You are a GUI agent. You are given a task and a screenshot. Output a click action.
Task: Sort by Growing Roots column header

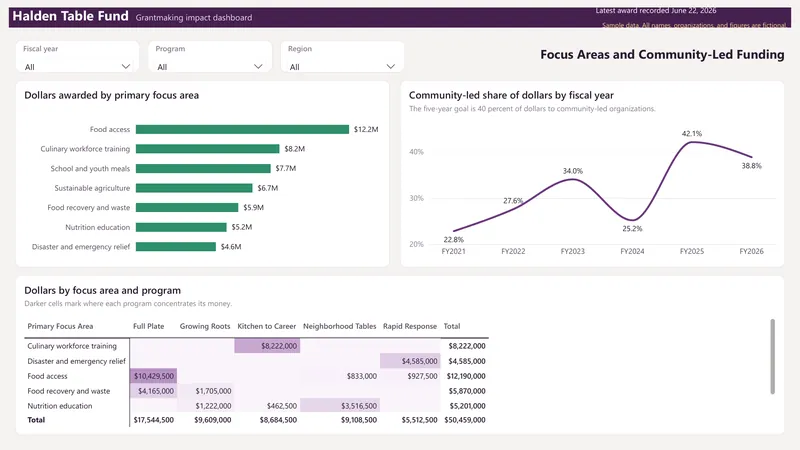[205, 326]
